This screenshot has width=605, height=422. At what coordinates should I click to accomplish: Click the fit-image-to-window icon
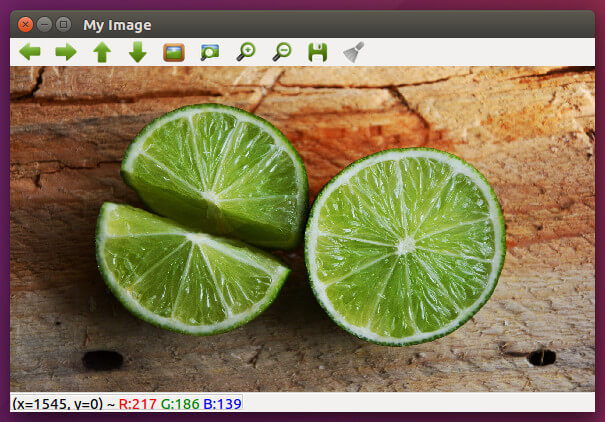pos(210,52)
